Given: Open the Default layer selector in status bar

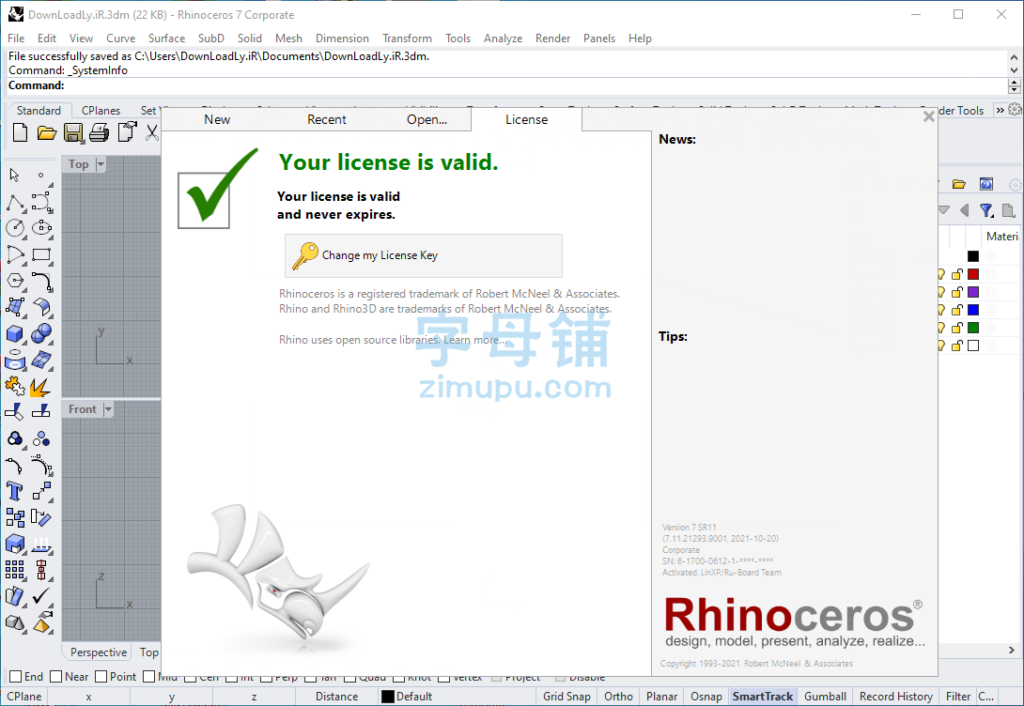Looking at the screenshot, I should [x=407, y=696].
